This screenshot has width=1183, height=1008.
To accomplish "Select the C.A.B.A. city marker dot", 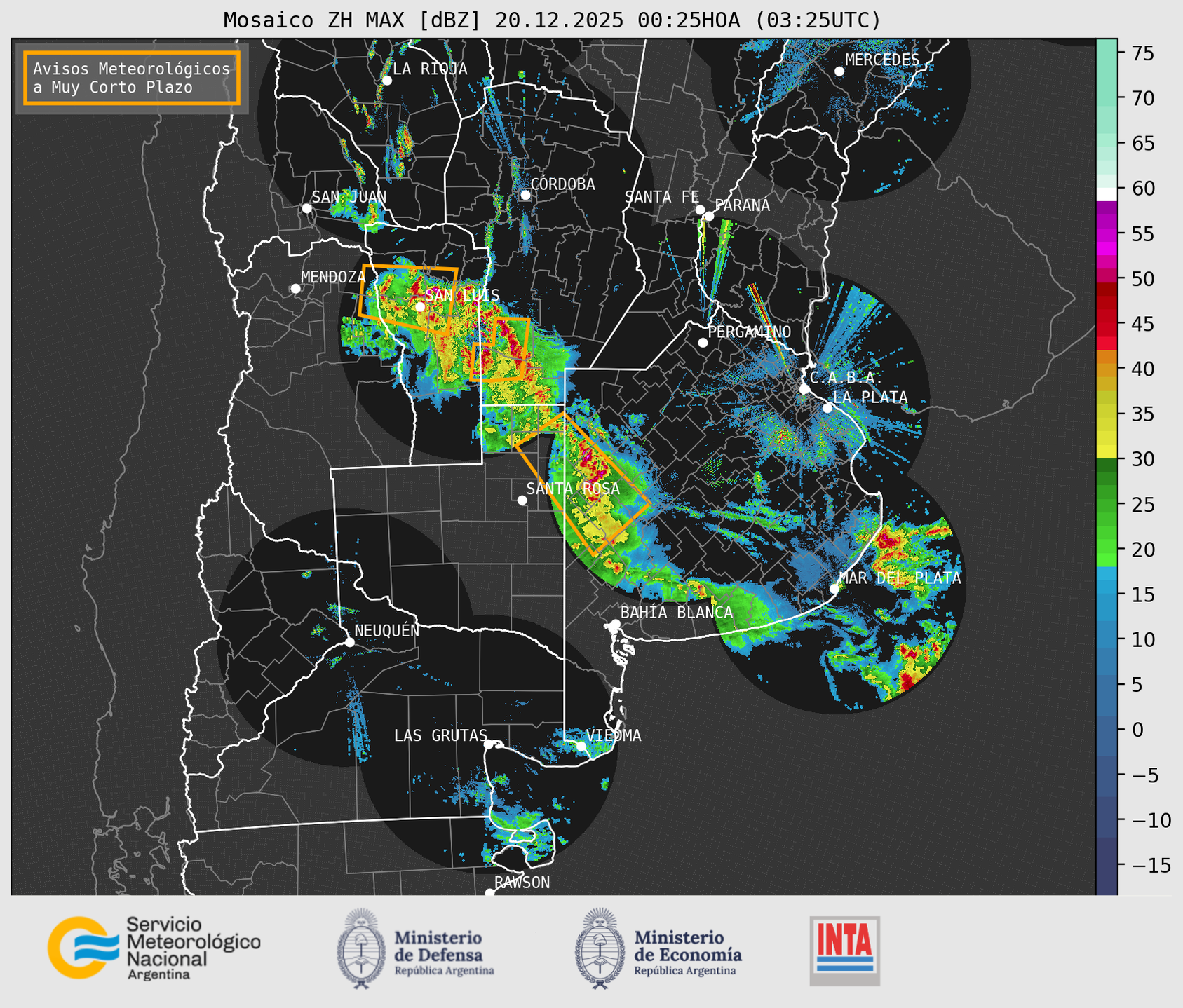I will [804, 389].
